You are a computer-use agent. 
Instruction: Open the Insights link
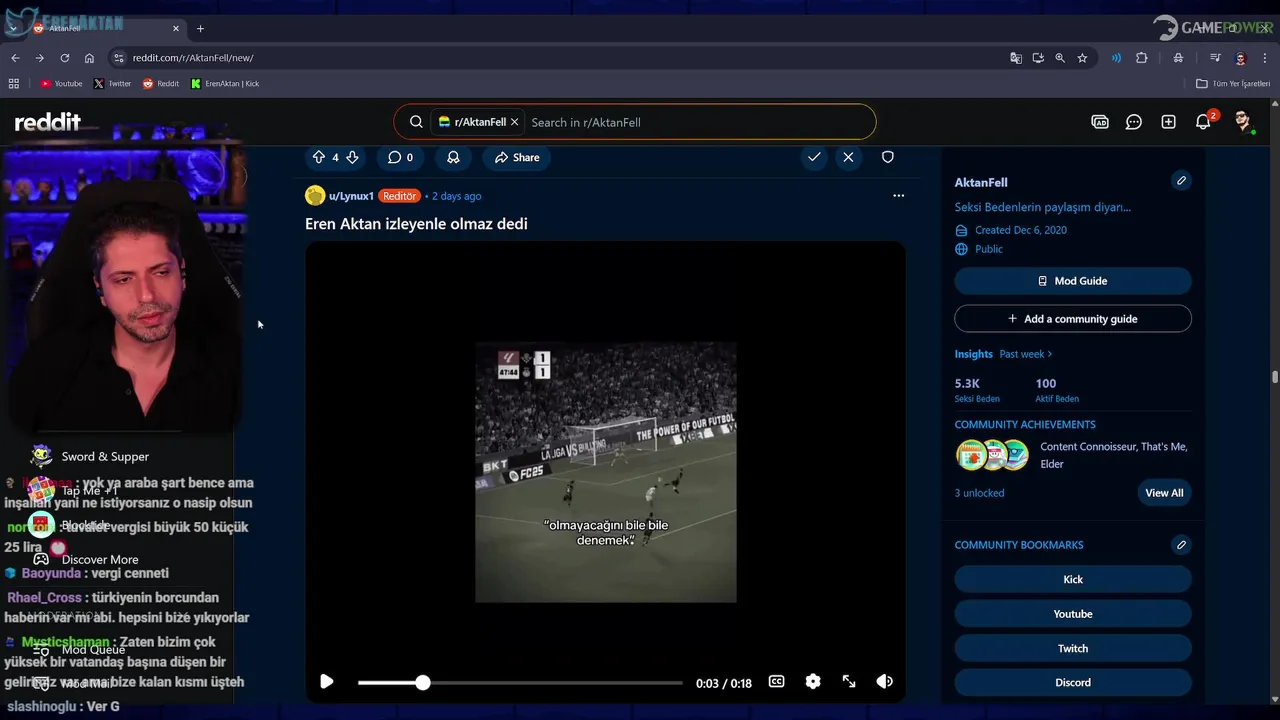click(973, 354)
